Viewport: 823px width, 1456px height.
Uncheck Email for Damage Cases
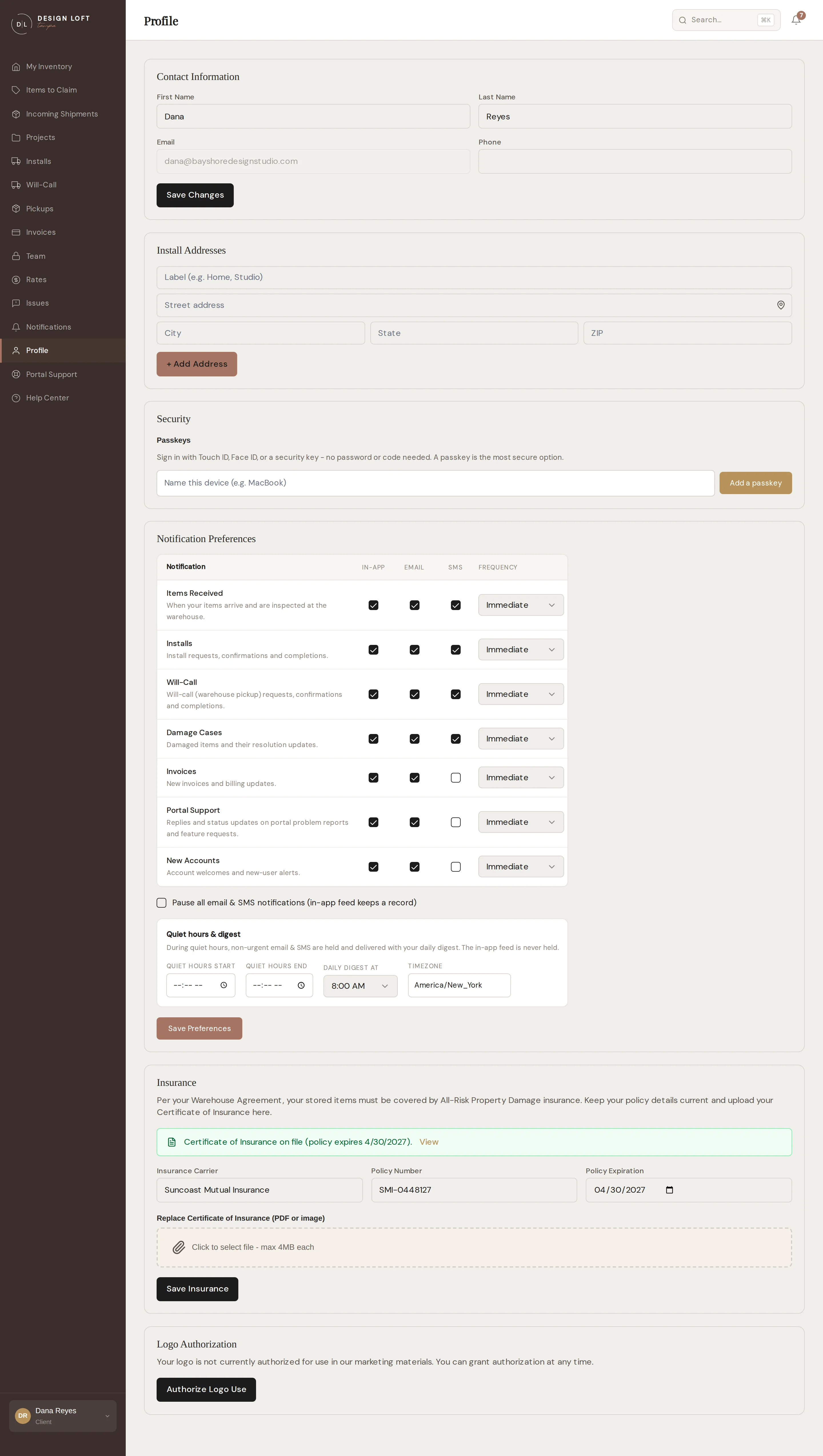[415, 739]
